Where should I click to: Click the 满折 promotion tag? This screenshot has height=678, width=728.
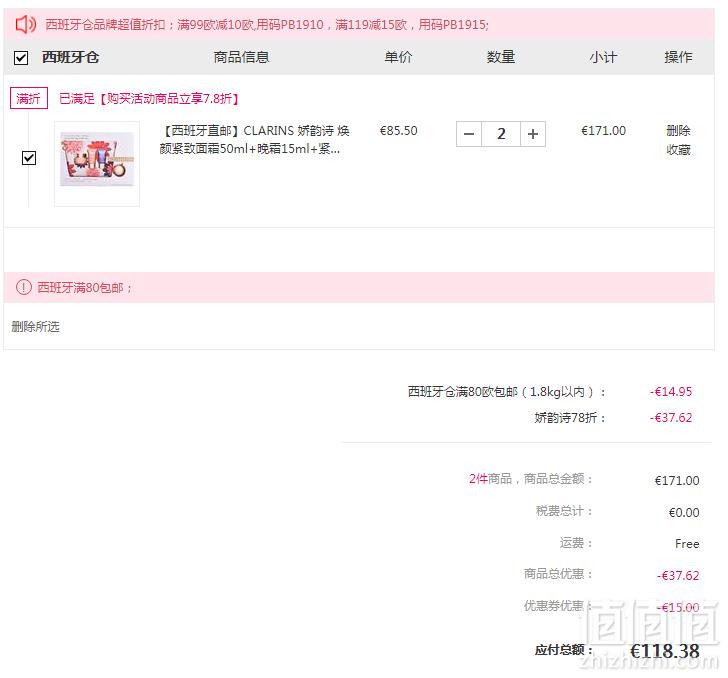29,98
